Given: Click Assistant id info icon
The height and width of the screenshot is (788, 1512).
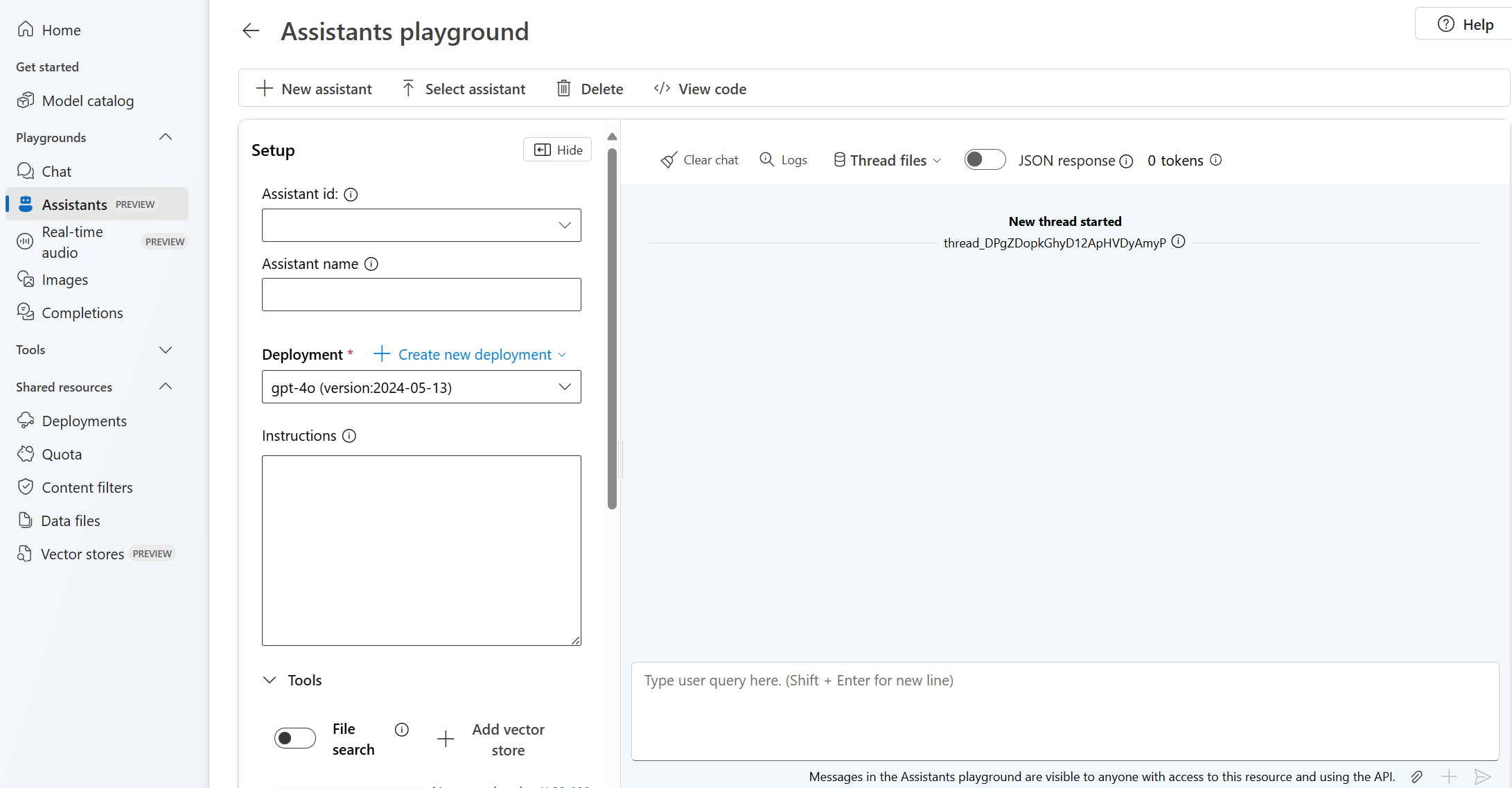Looking at the screenshot, I should [x=351, y=195].
